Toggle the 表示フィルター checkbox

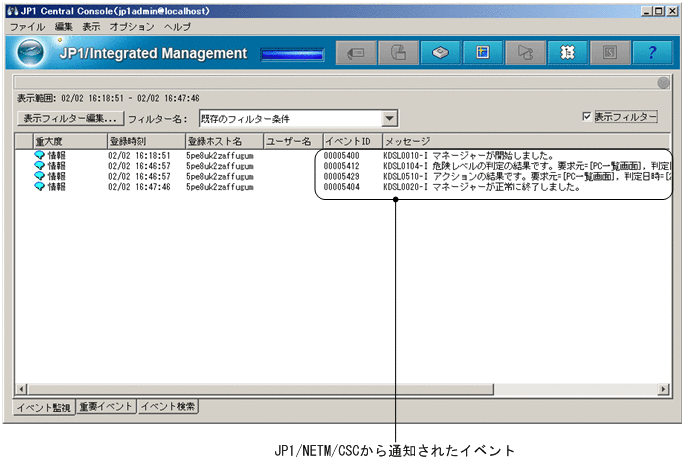587,117
